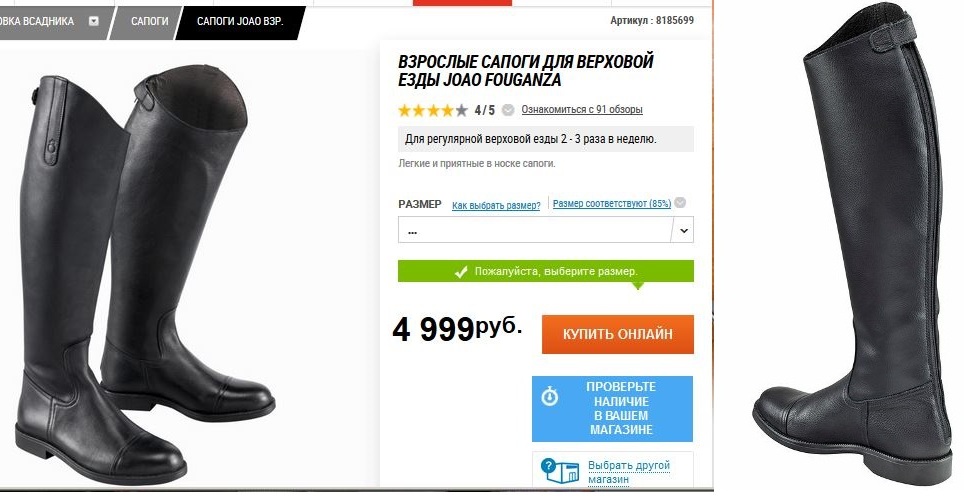Open the size dropdown arrow
This screenshot has width=964, height=499.
pos(684,231)
